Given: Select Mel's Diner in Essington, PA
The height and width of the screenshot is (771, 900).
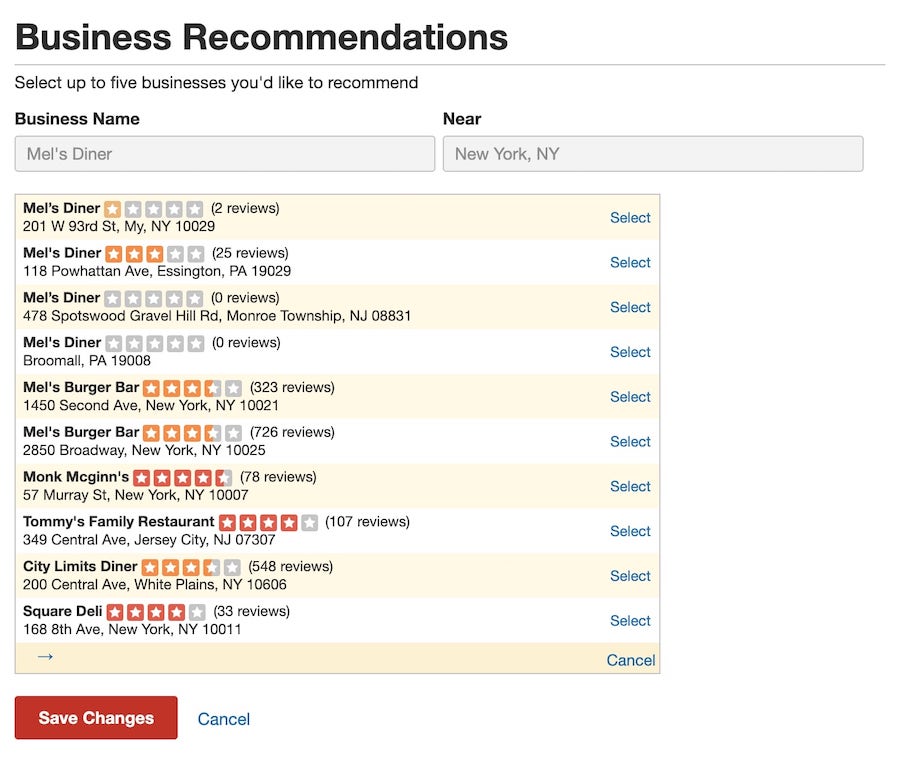Looking at the screenshot, I should tap(630, 263).
